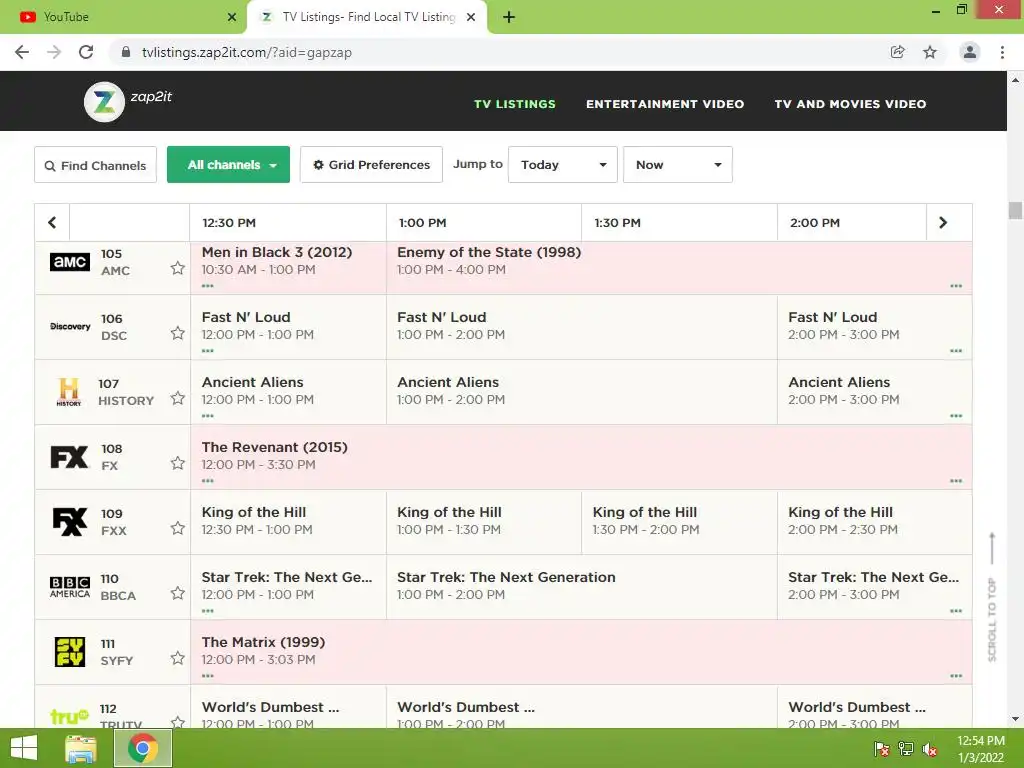Click the share page icon in address bar
The image size is (1024, 768).
point(898,52)
